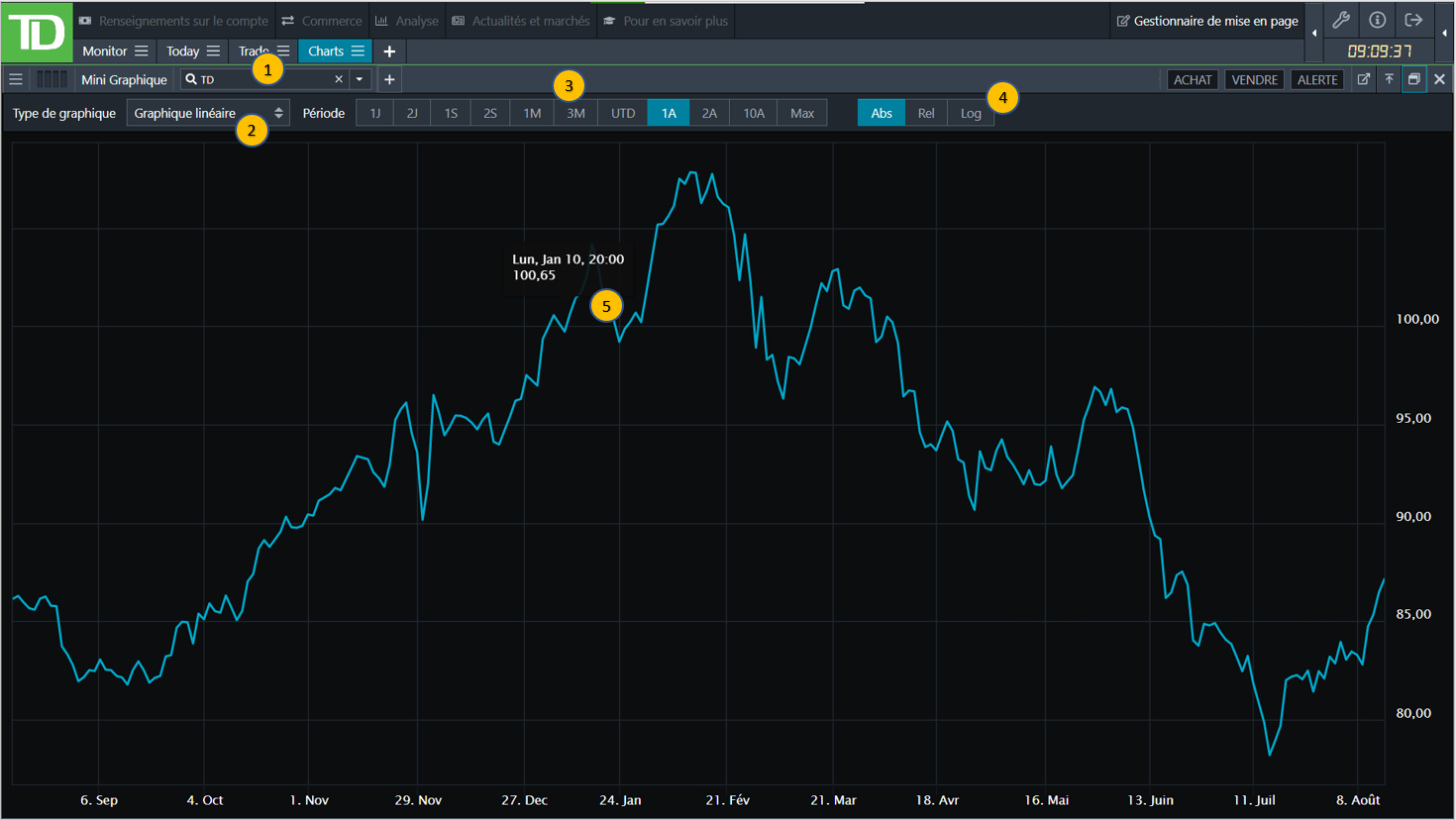Pop out the chart widget to a new window
The image size is (1456, 820).
pyautogui.click(x=1364, y=79)
